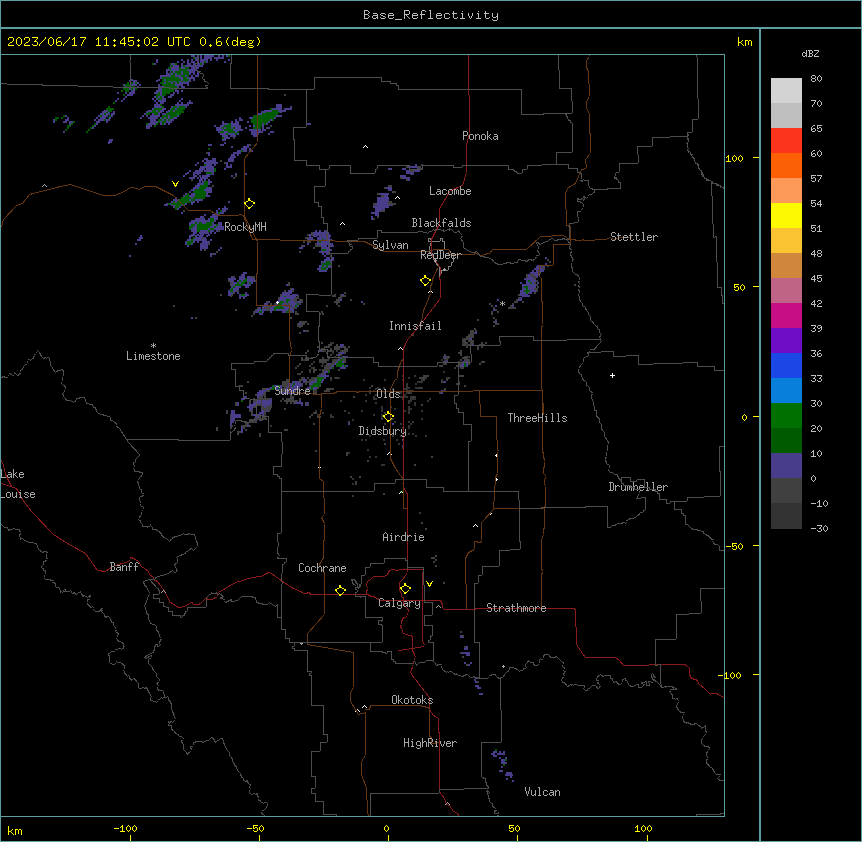Click the dBZ legend heading

pos(810,53)
